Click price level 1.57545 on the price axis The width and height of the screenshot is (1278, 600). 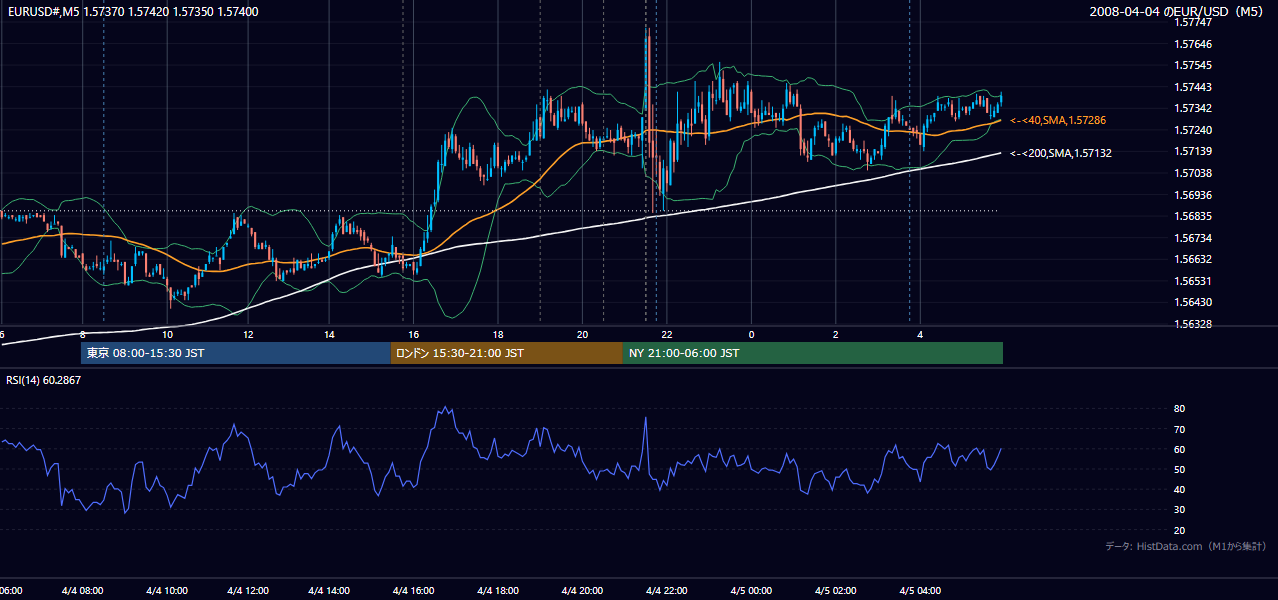click(1193, 65)
